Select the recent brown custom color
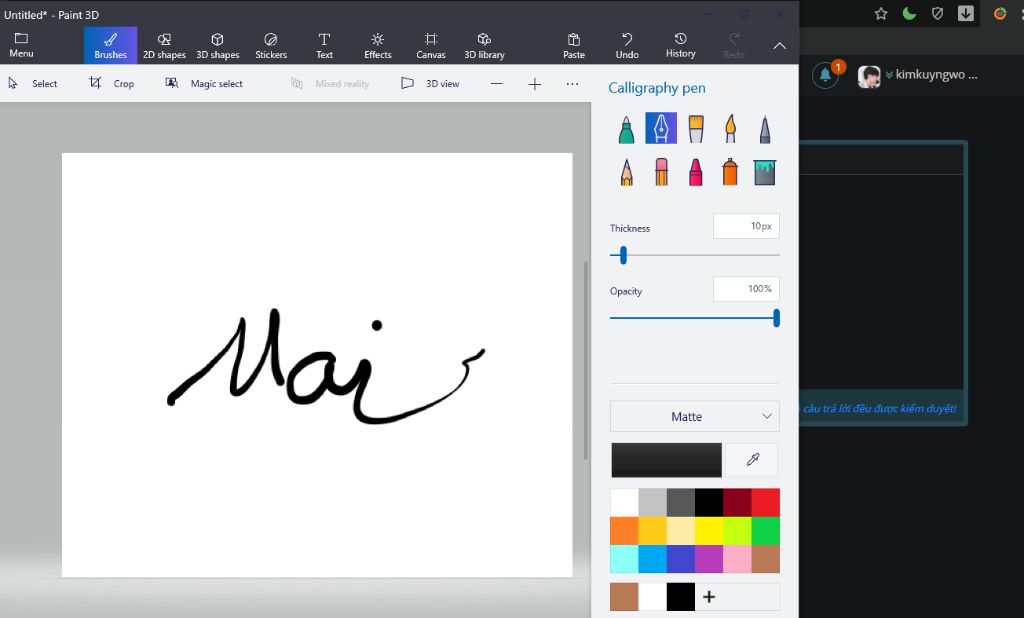The width and height of the screenshot is (1024, 618). tap(624, 596)
